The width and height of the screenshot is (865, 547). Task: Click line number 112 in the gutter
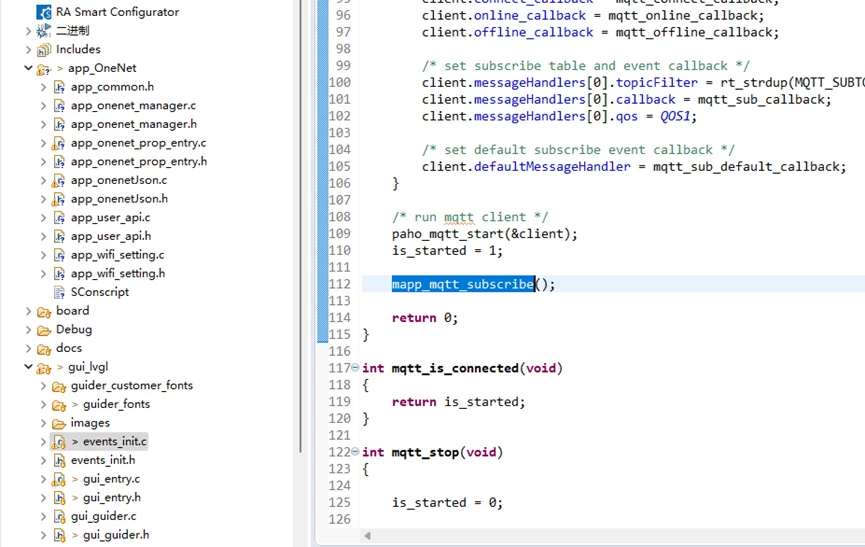pos(340,284)
